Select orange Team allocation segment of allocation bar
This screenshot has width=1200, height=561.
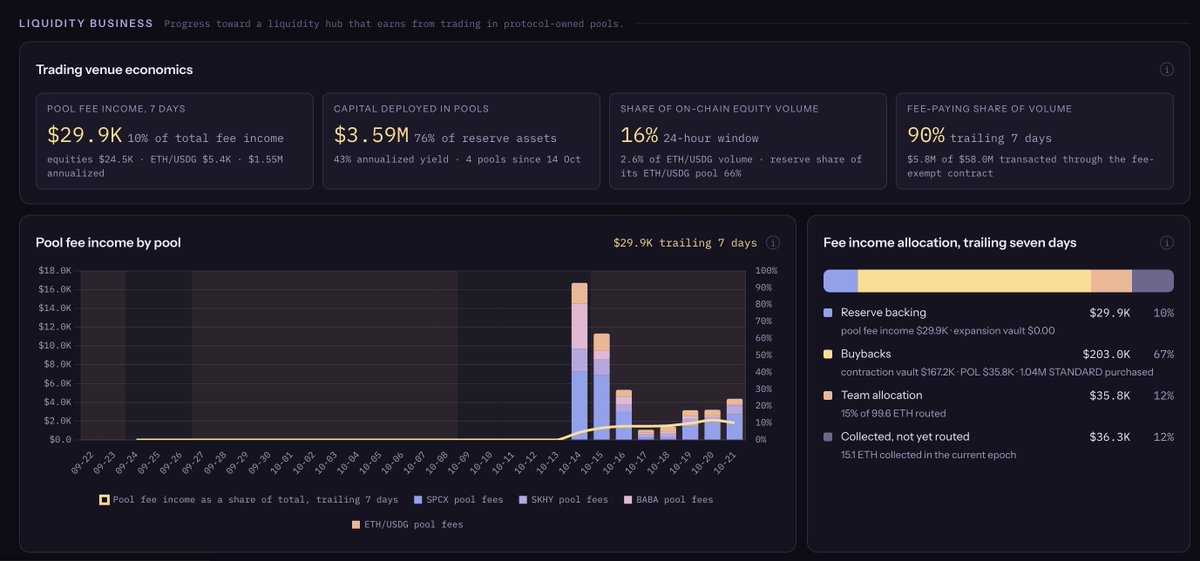pos(1111,281)
